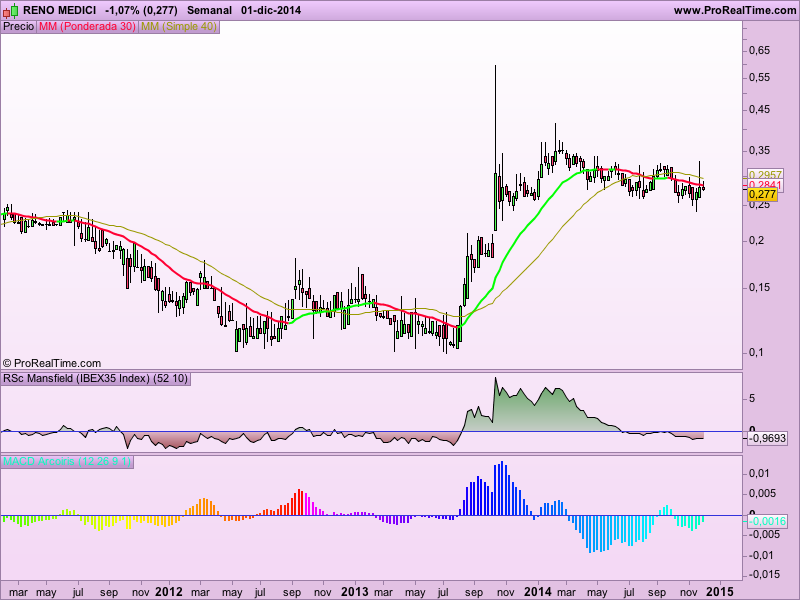Viewport: 800px width, 600px height.
Task: Click the 2012 year label on time axis
Action: [168, 592]
